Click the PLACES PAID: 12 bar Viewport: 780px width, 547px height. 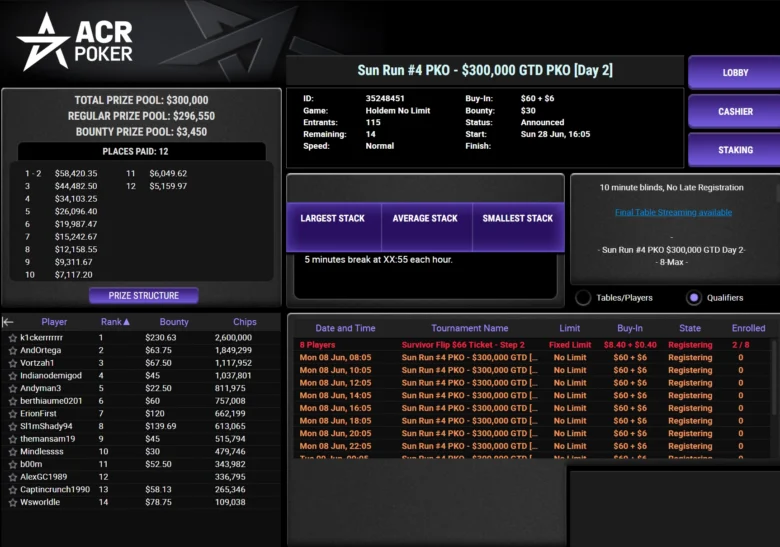tap(142, 152)
